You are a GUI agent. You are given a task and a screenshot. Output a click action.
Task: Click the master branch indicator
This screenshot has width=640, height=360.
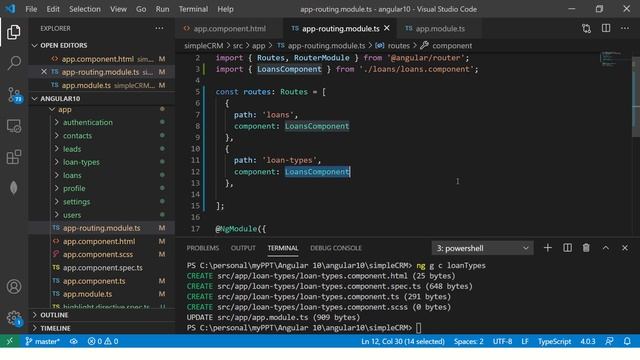point(42,341)
